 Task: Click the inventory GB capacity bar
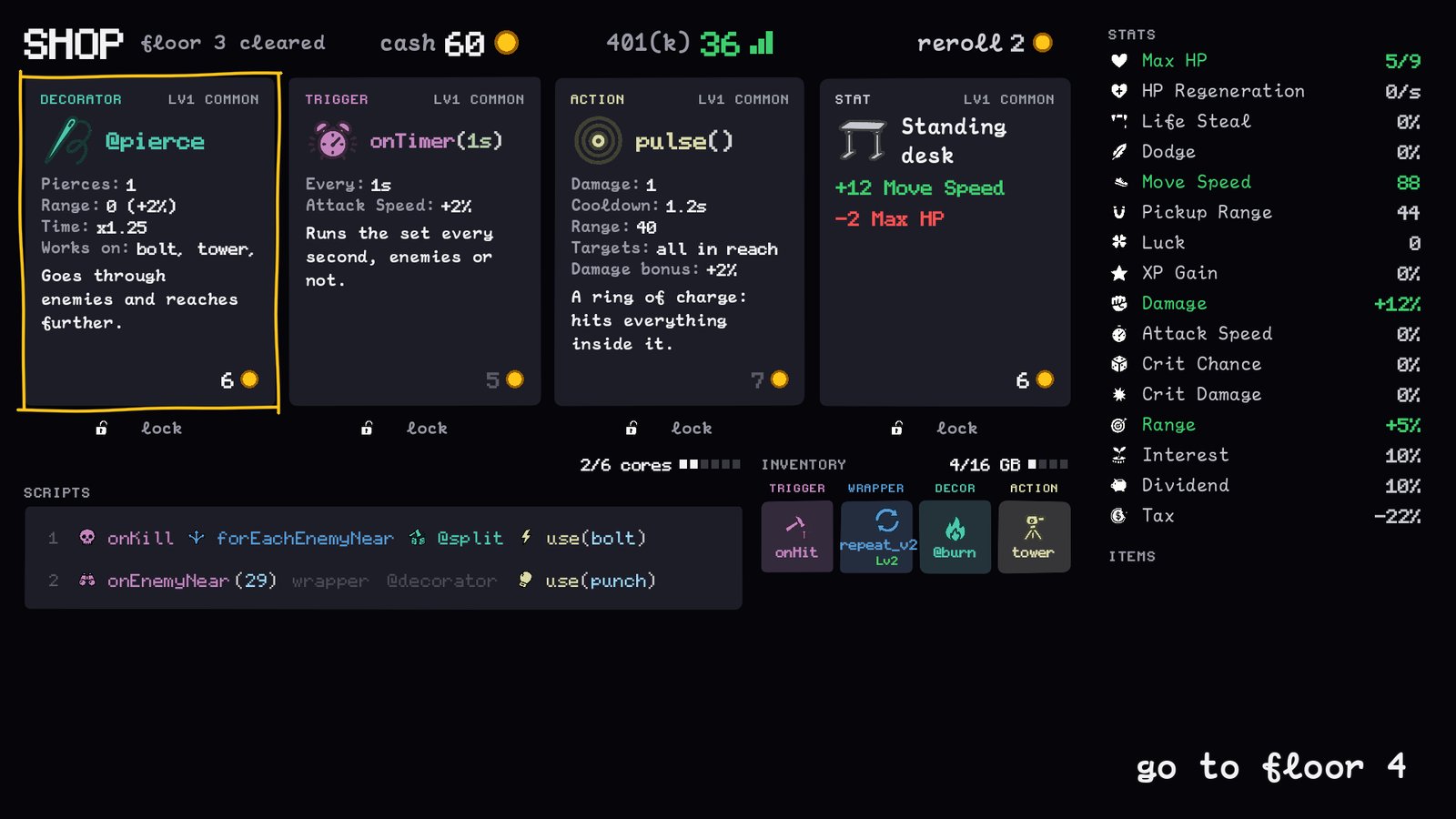(x=1048, y=464)
